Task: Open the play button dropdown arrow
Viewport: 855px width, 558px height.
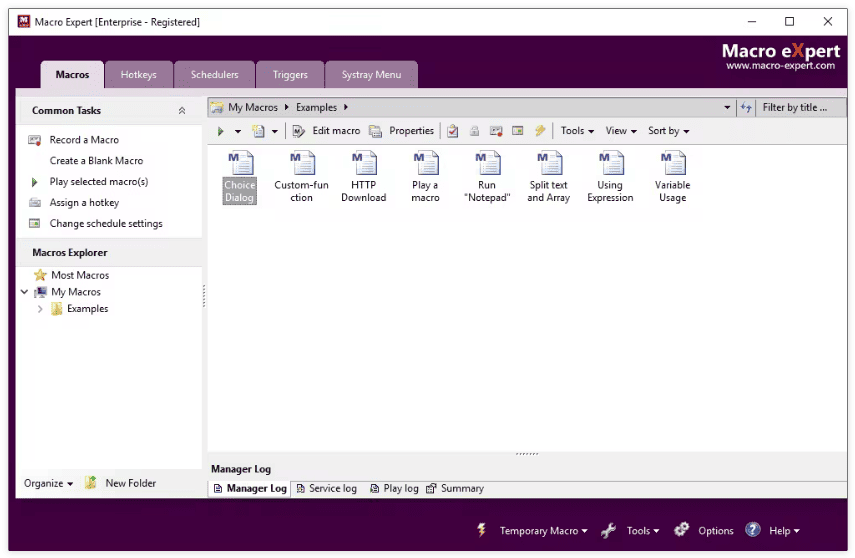Action: pos(238,131)
